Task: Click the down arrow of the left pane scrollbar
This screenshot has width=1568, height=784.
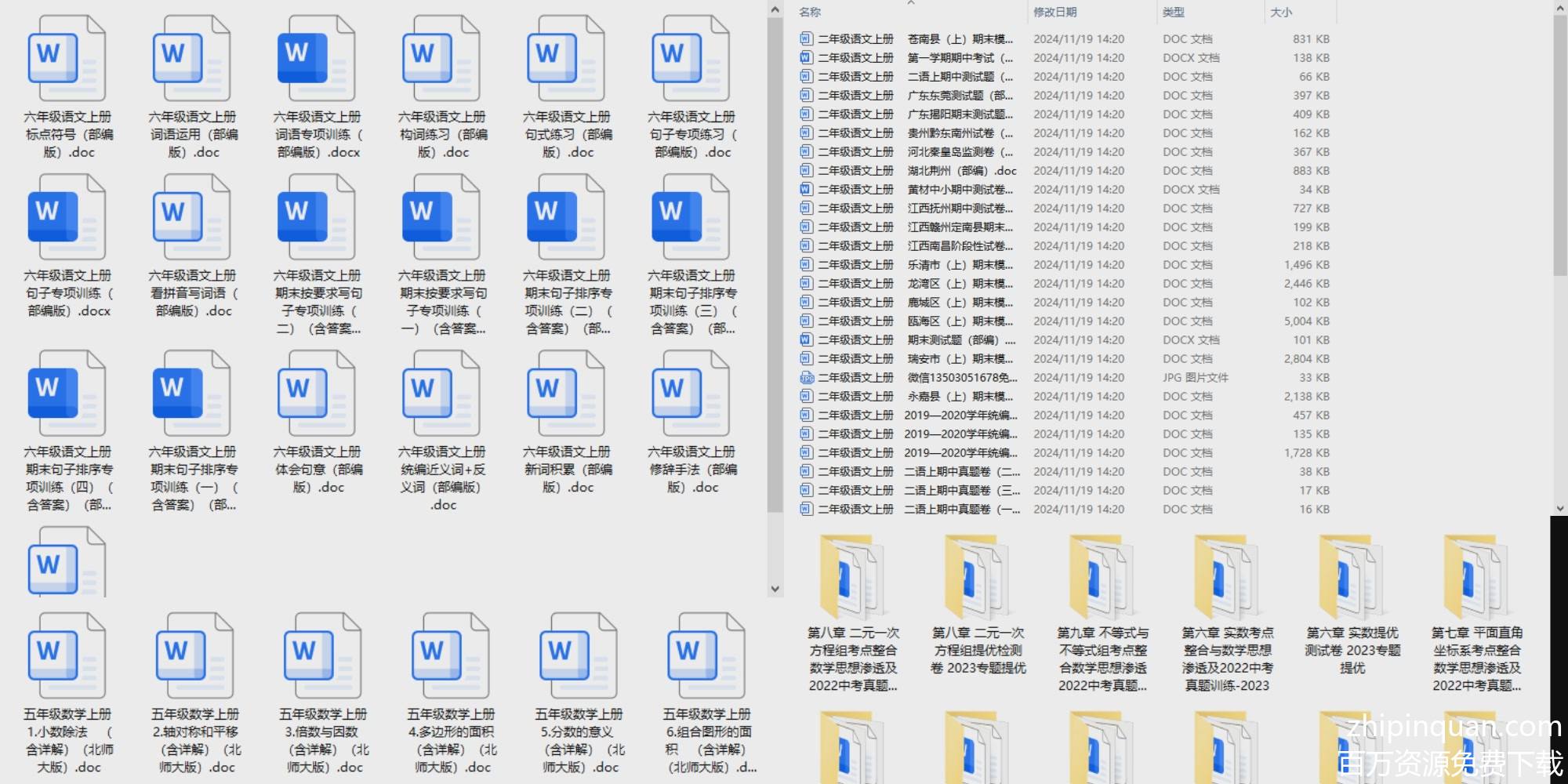Action: pyautogui.click(x=775, y=589)
